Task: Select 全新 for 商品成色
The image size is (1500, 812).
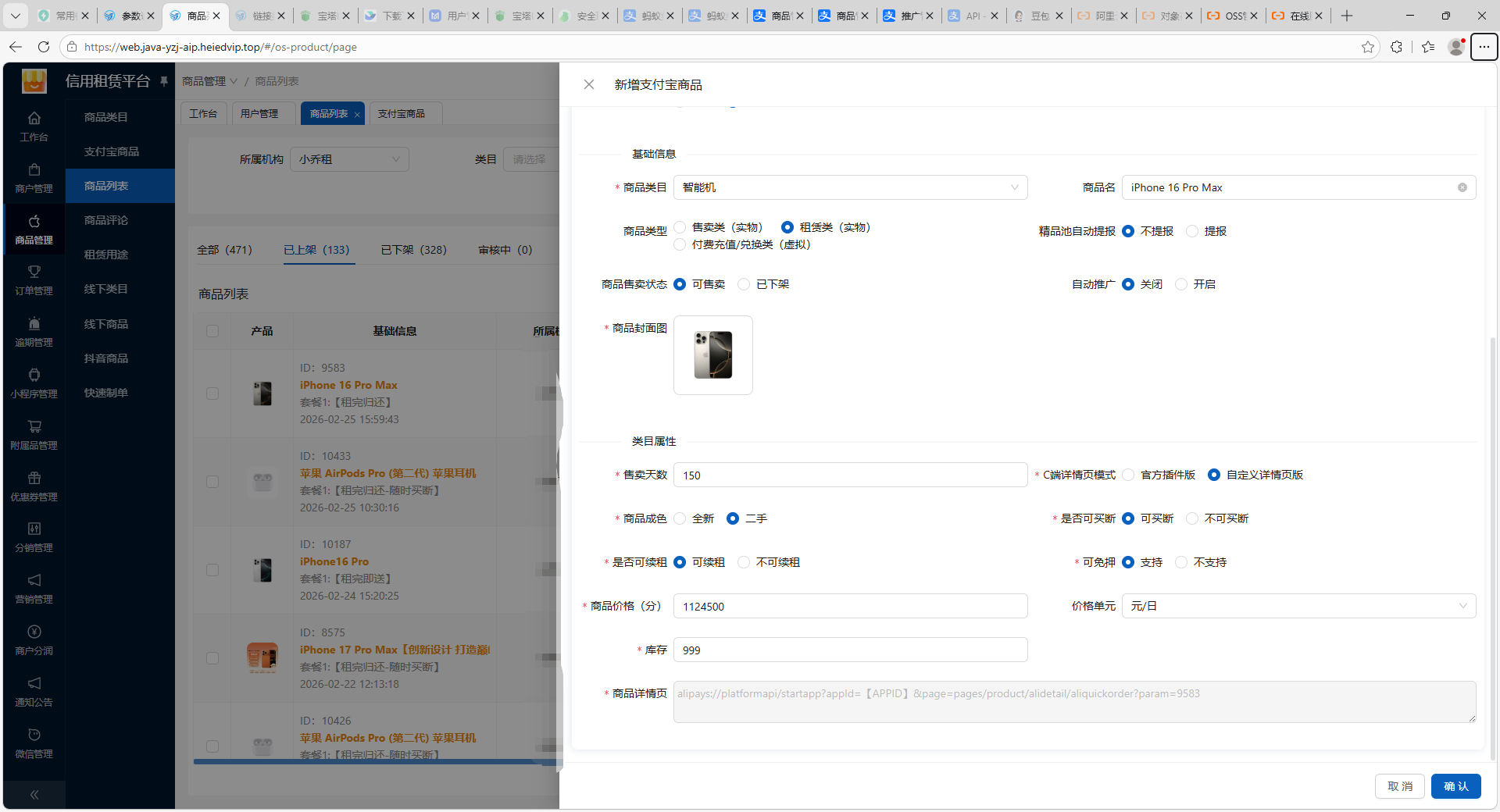Action: [680, 518]
